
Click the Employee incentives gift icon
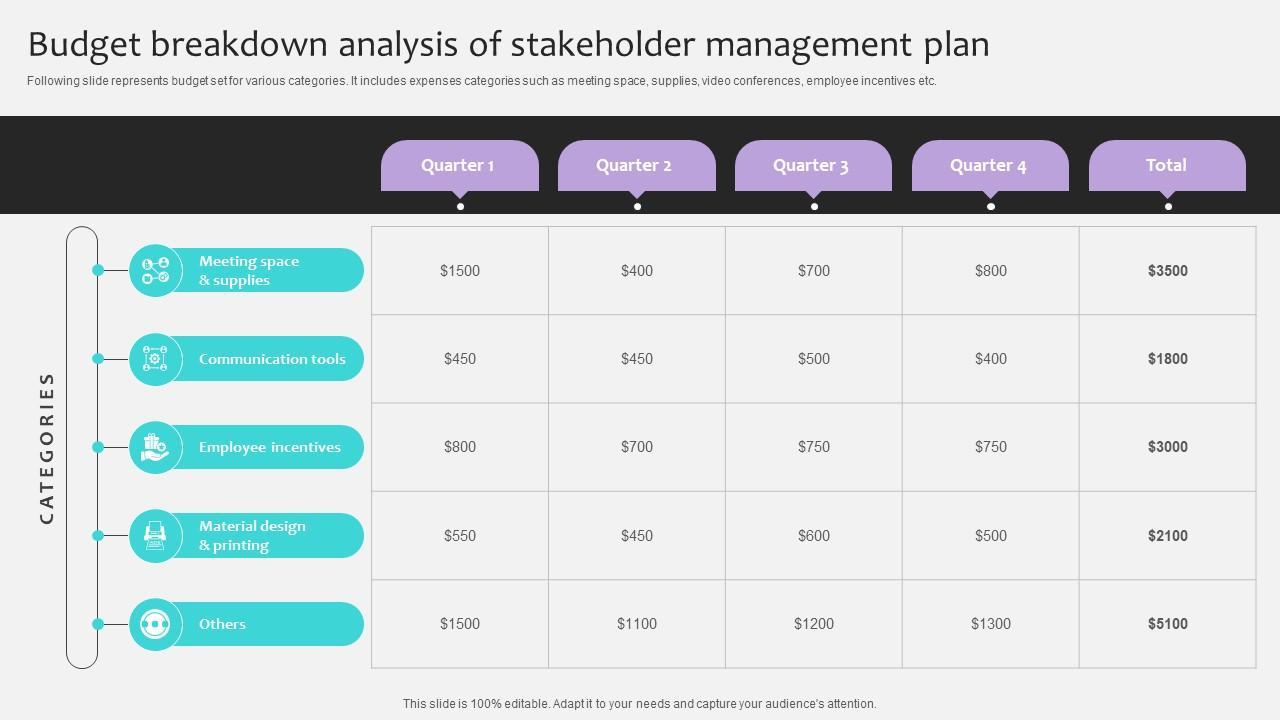pyautogui.click(x=155, y=447)
